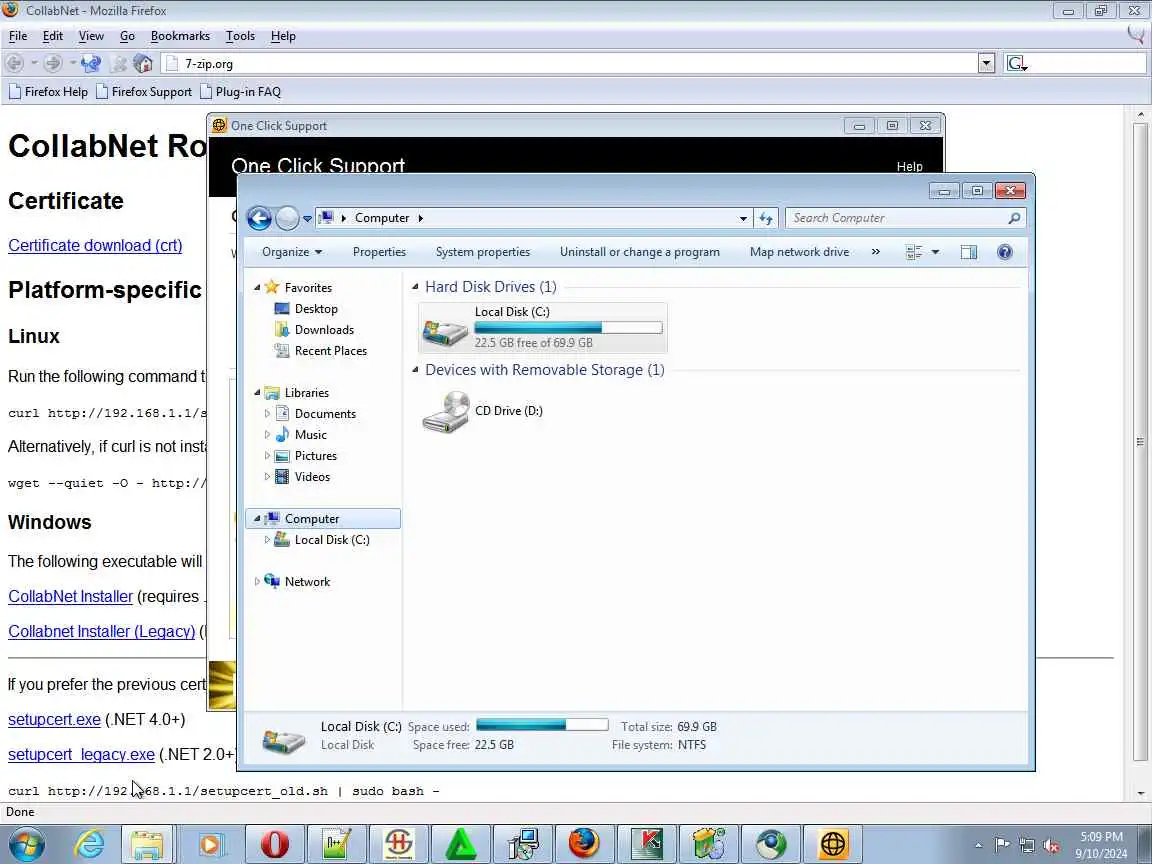Click Properties in Explorer toolbar
This screenshot has width=1152, height=864.
(x=379, y=252)
